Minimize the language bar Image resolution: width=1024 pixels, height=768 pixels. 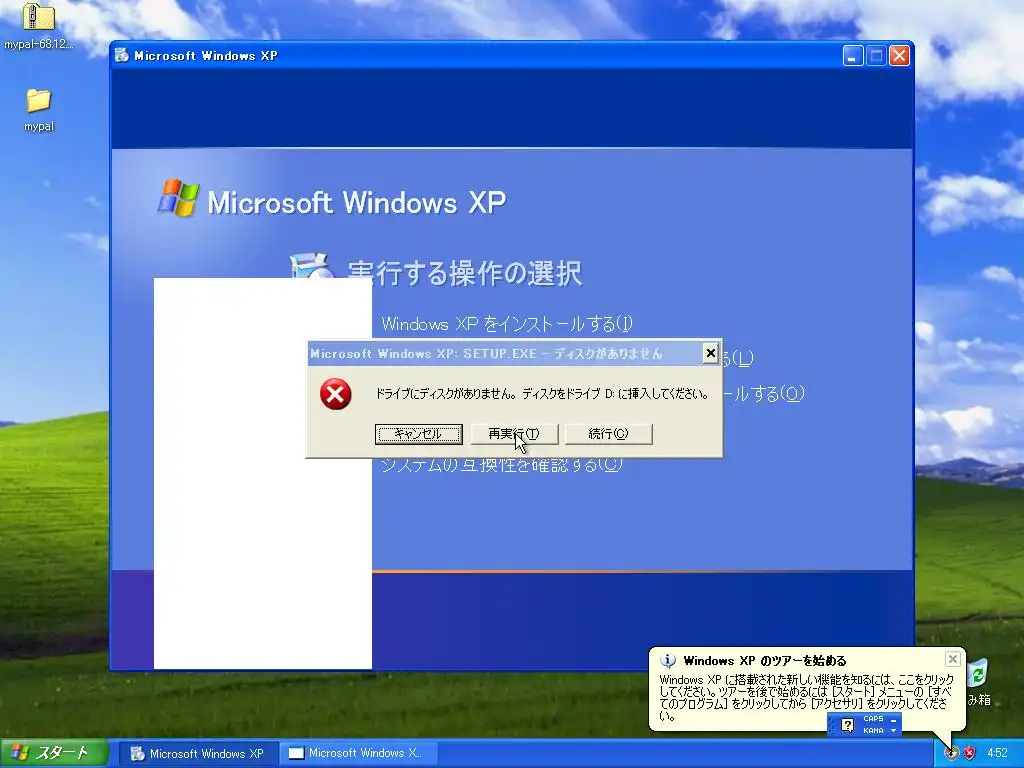coord(893,719)
